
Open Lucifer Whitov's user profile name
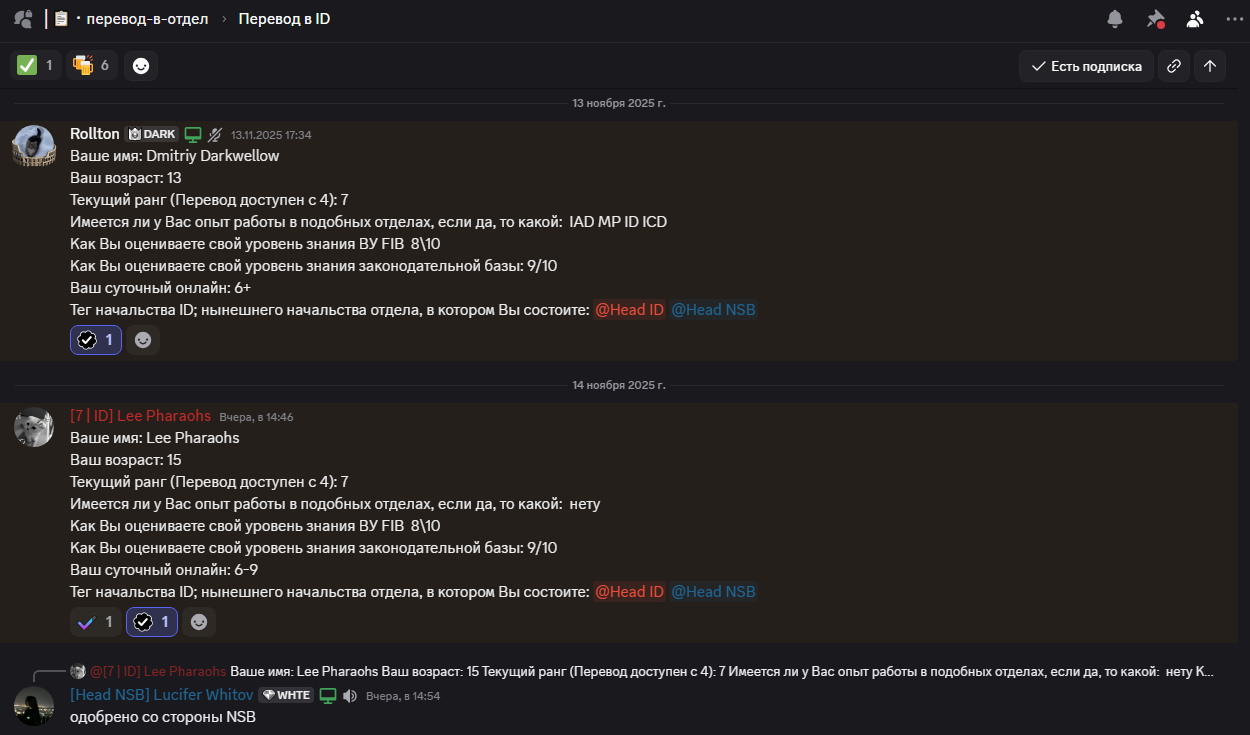161,695
